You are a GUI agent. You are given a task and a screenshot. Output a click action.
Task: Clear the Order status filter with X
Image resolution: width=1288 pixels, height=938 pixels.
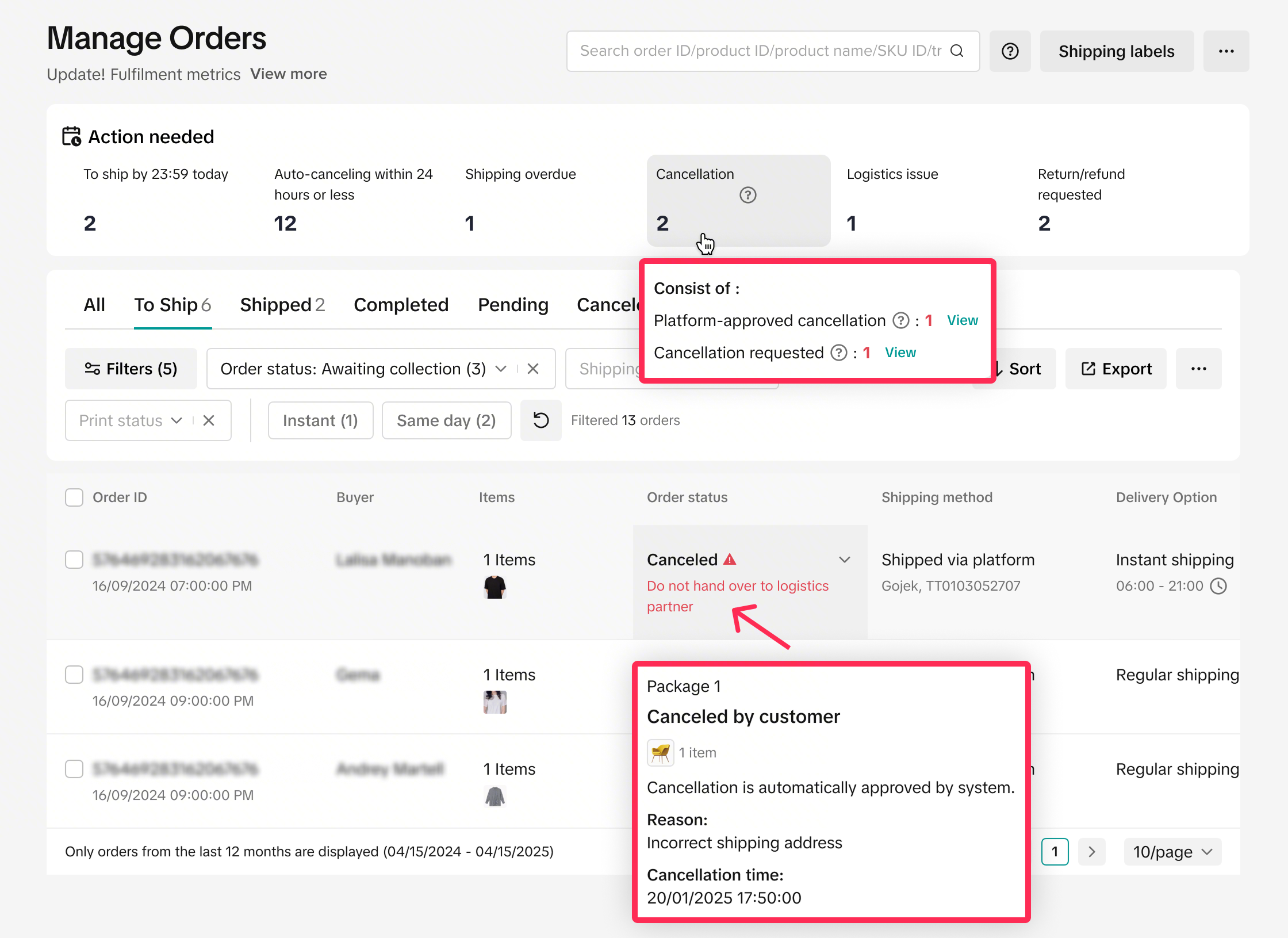(533, 369)
